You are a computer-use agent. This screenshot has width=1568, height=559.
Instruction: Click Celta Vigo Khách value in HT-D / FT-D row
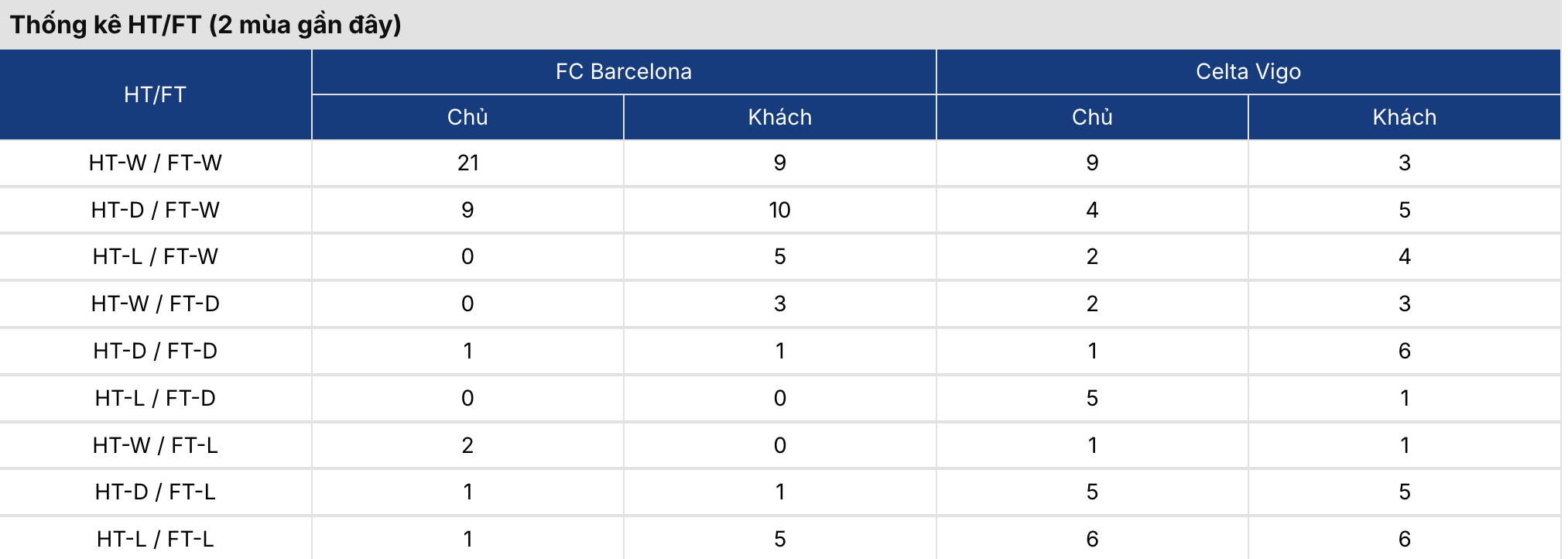(1404, 351)
